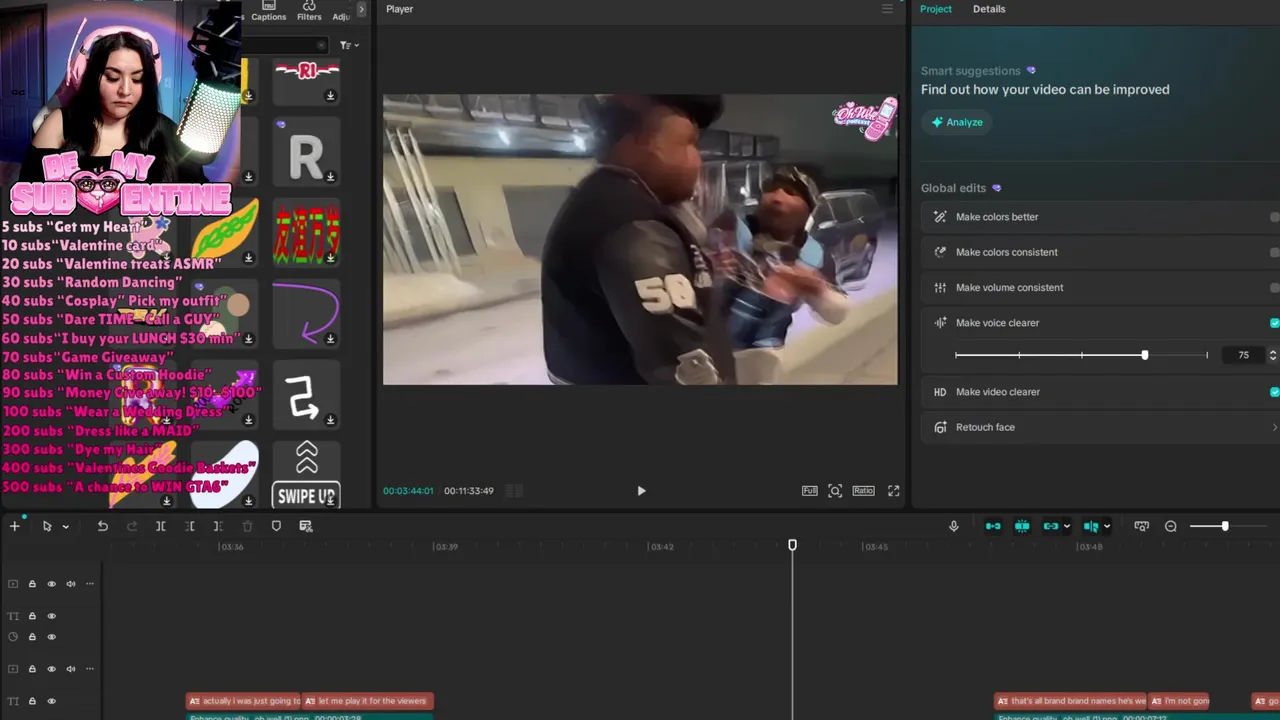Open the sticker filter sort dropdown

click(349, 45)
